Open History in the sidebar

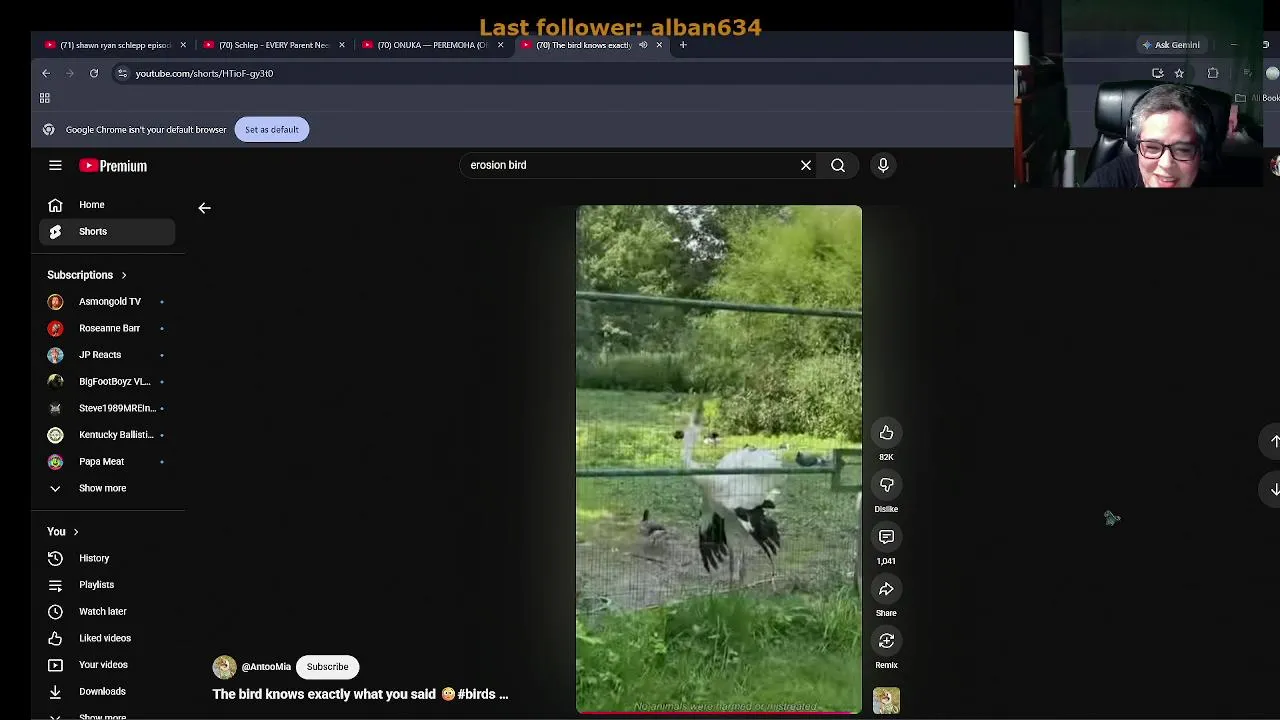(108, 558)
